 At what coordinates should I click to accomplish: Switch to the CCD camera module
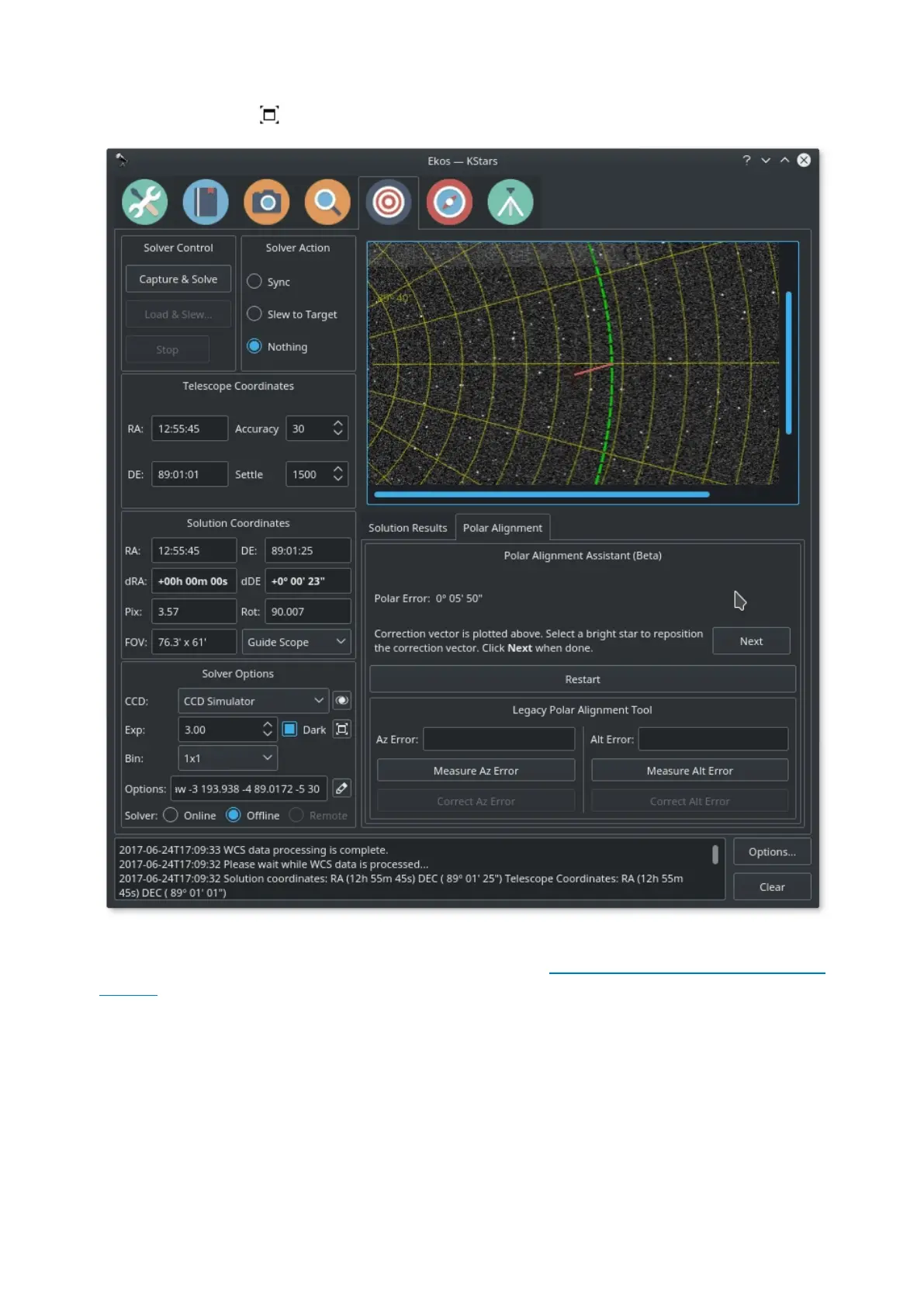tap(266, 203)
